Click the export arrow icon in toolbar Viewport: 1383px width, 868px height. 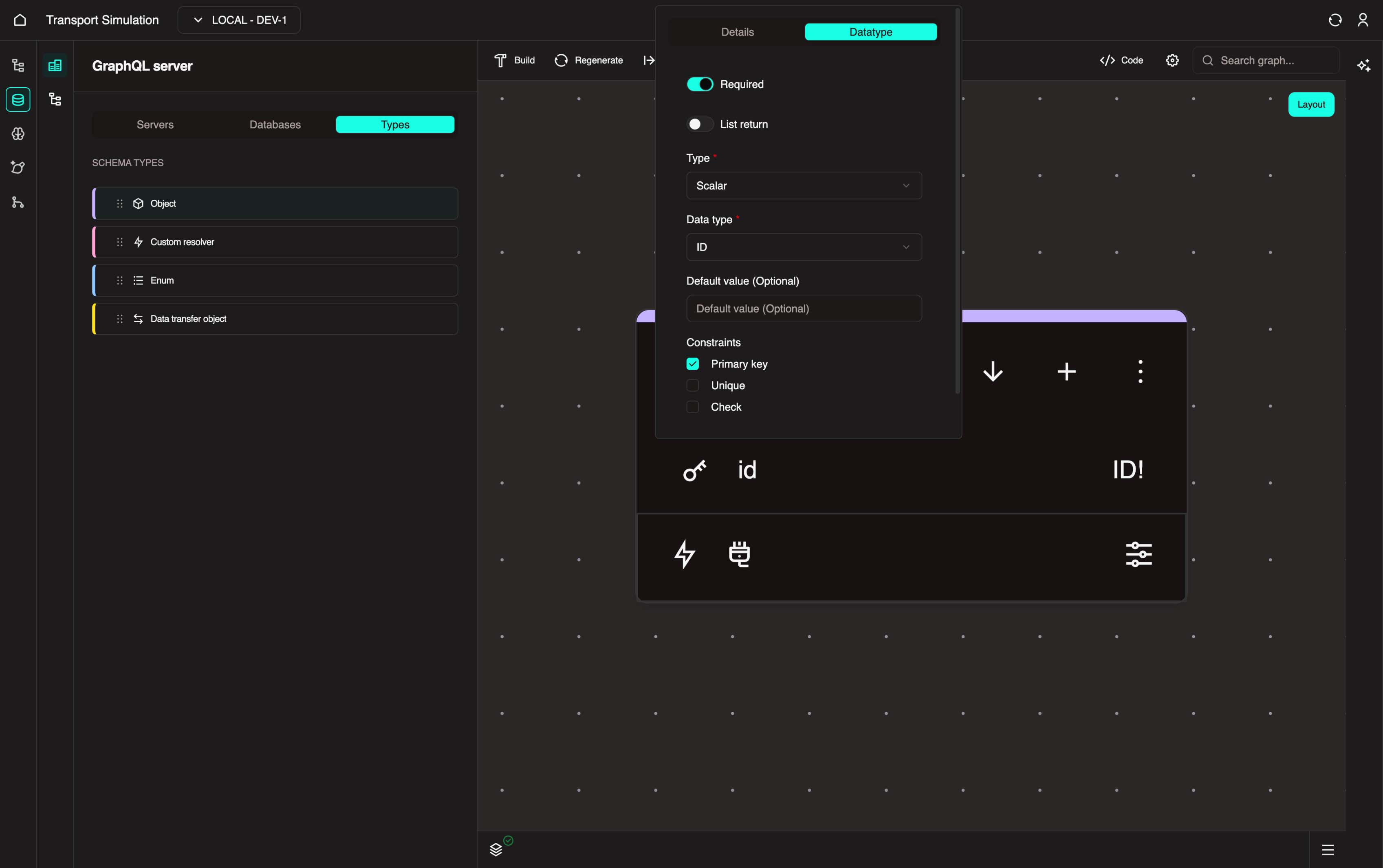[x=648, y=60]
